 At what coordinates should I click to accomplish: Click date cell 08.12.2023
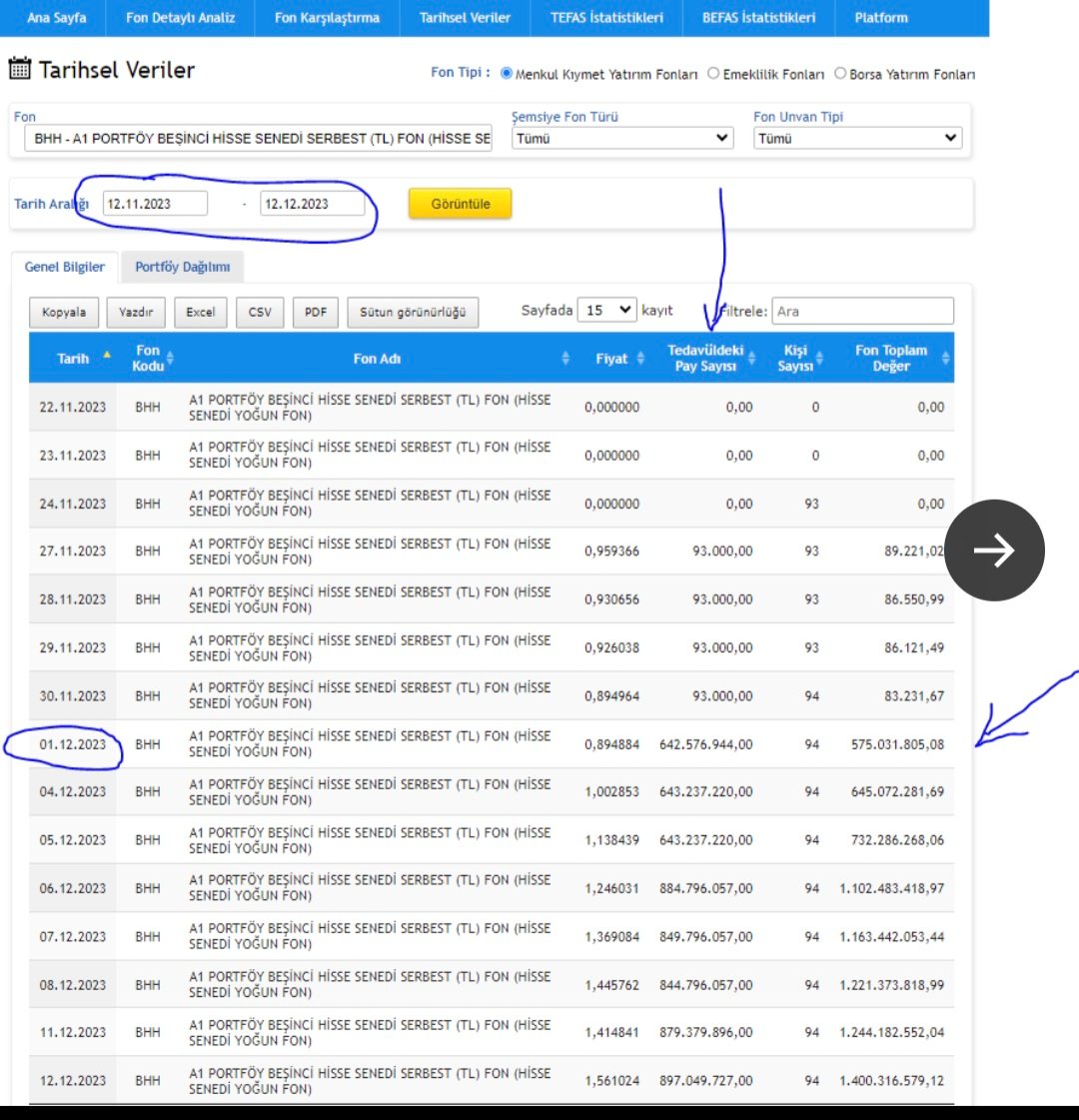click(x=72, y=985)
